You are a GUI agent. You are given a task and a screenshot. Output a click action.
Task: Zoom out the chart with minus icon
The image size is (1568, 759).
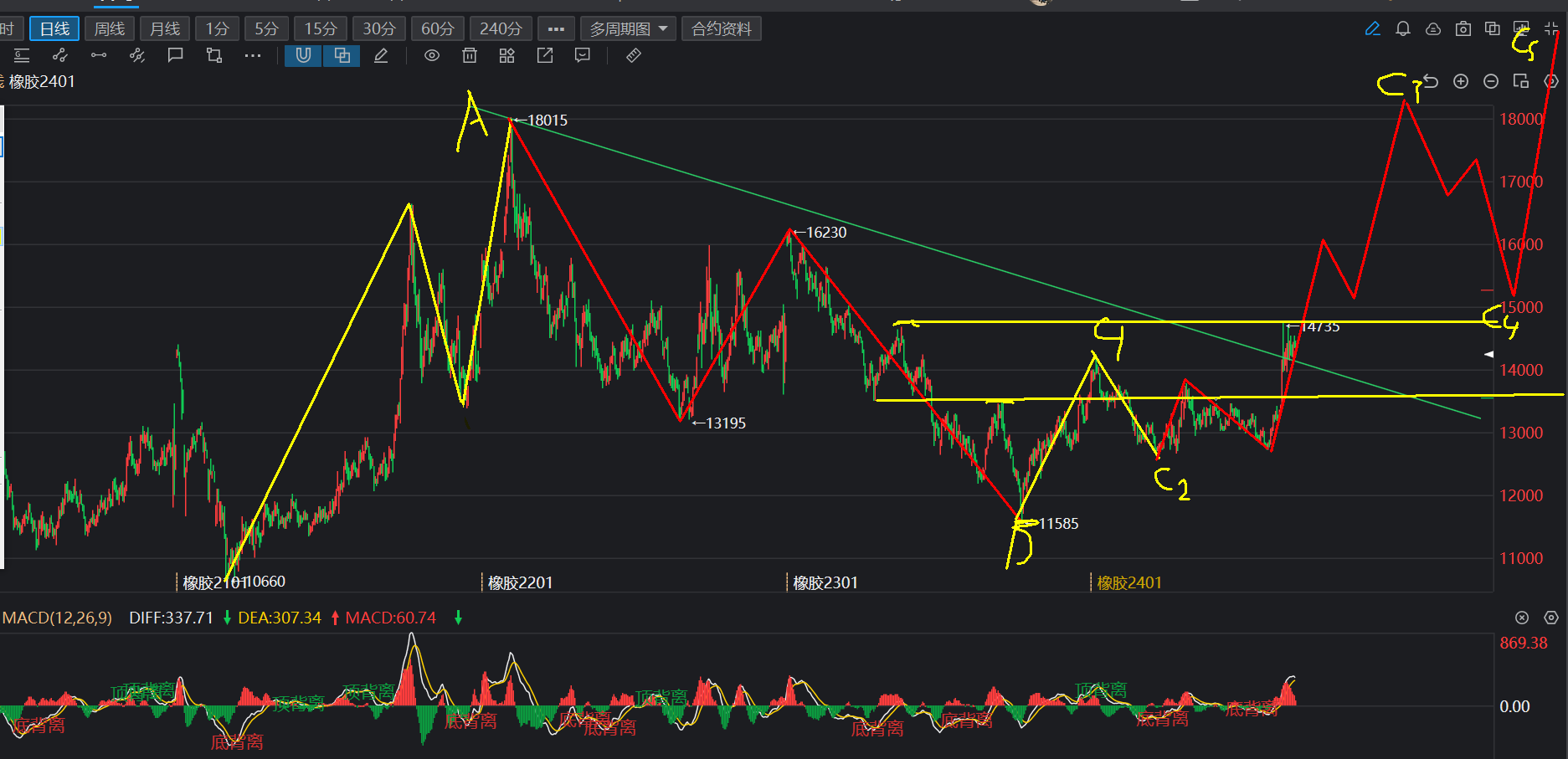(x=1491, y=81)
